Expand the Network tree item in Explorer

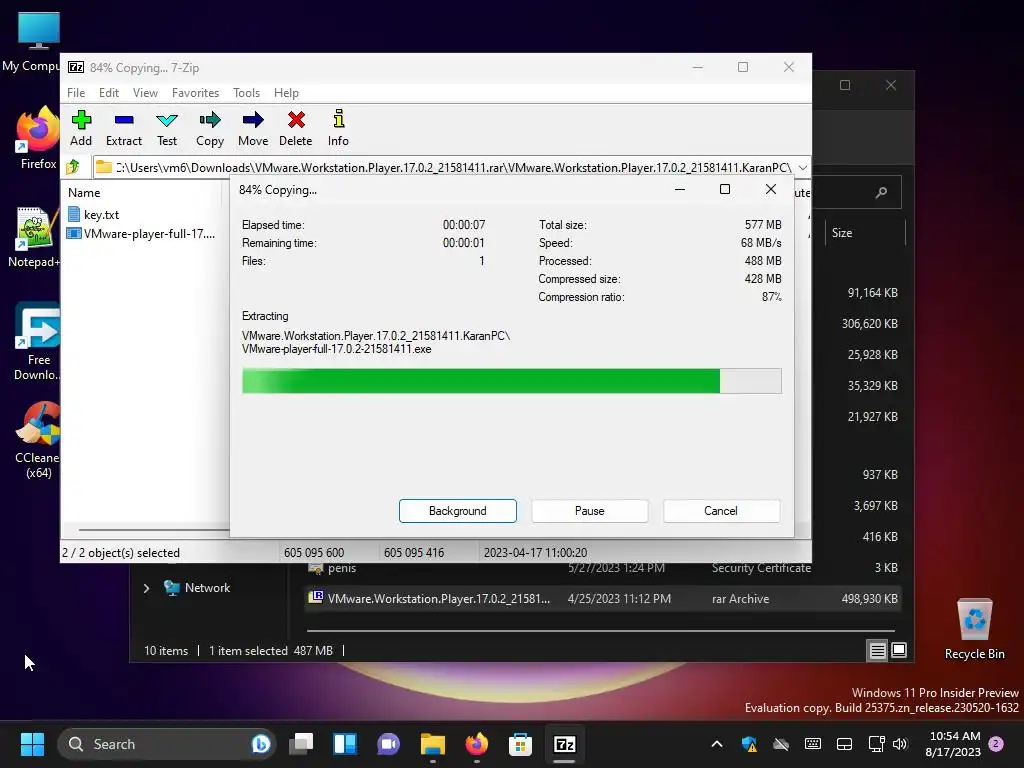pyautogui.click(x=146, y=588)
